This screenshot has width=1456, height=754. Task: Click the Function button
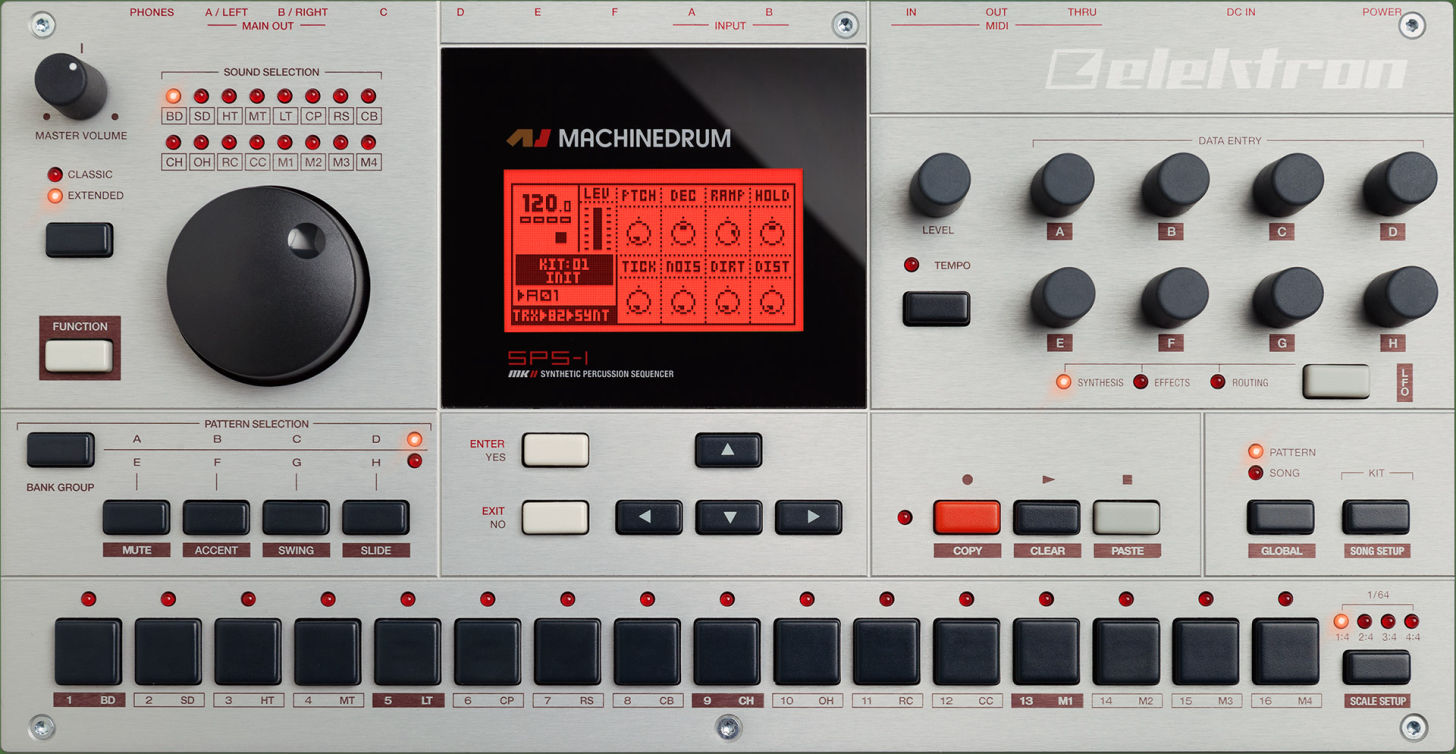coord(79,356)
